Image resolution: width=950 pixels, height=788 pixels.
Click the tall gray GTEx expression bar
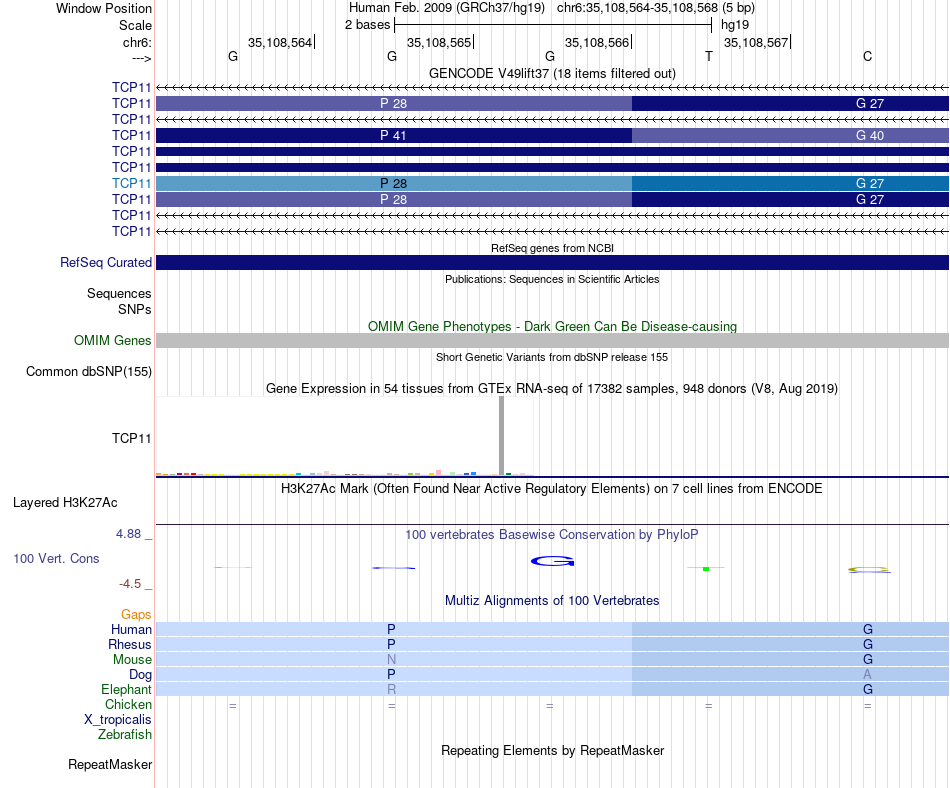[x=501, y=435]
